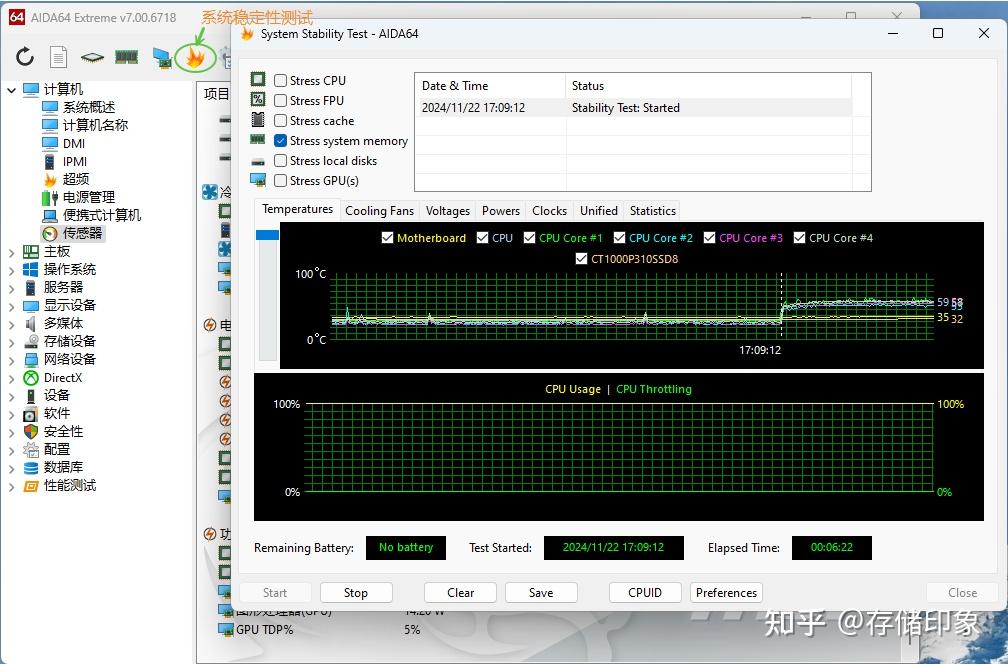Expand the 显示设备 tree node
Screen dimensions: 1008x664
12,306
